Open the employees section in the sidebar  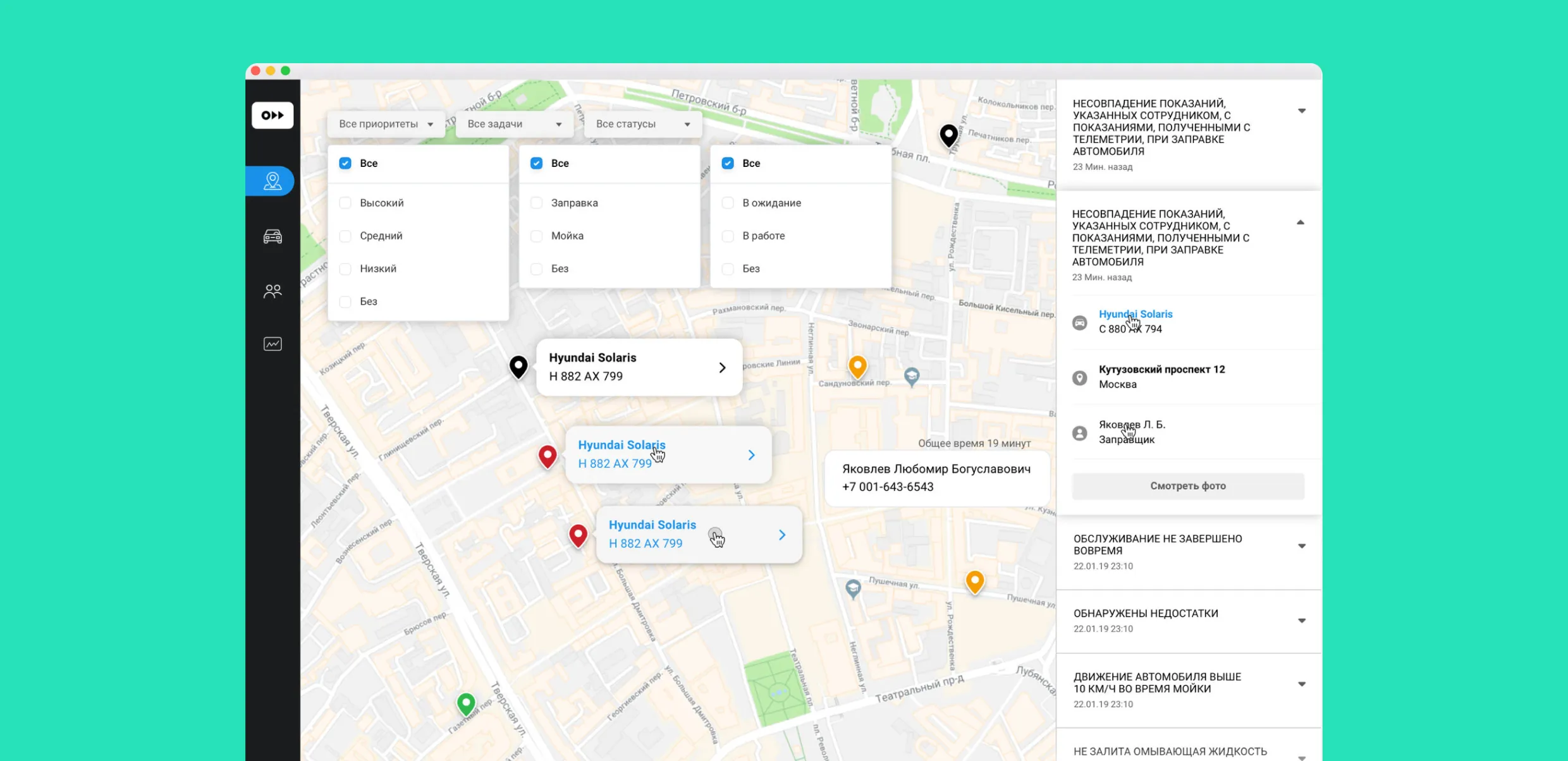point(273,291)
